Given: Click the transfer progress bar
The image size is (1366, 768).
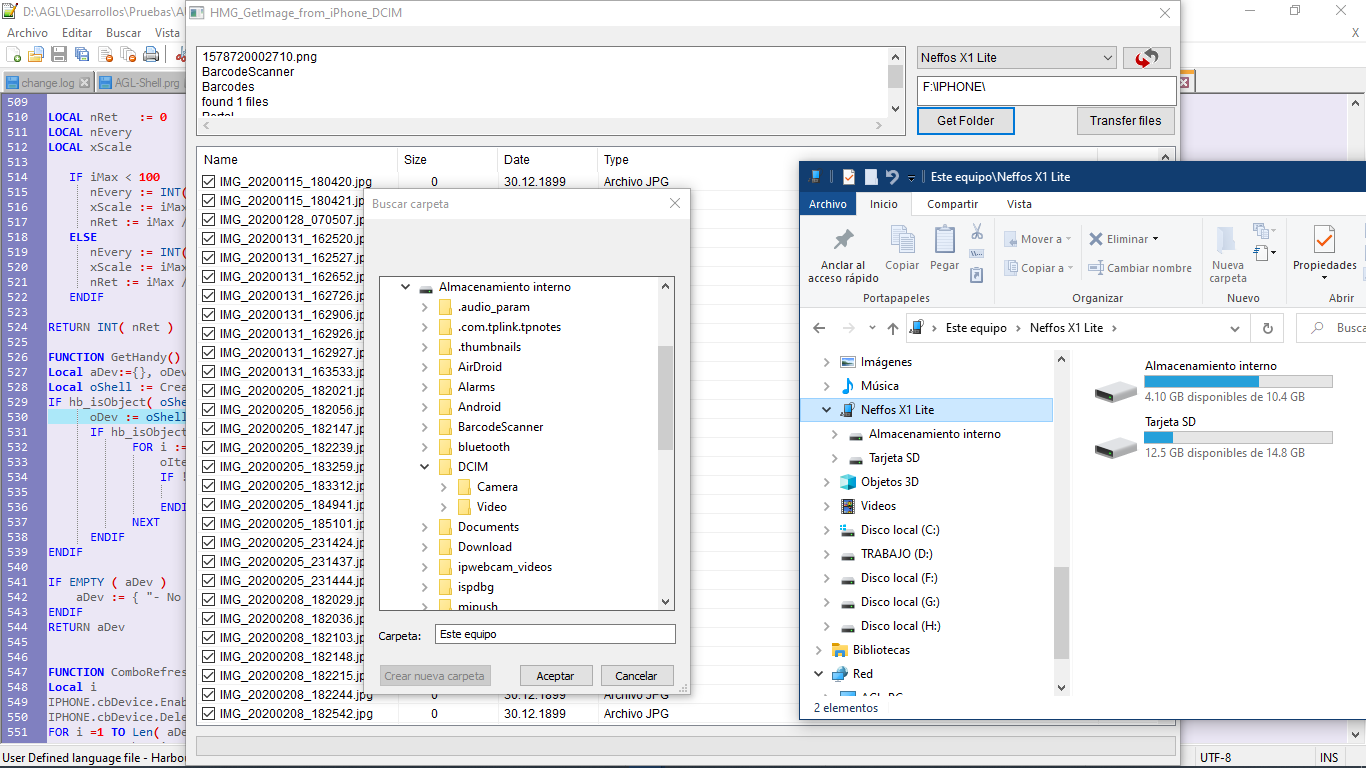Looking at the screenshot, I should click(x=686, y=746).
